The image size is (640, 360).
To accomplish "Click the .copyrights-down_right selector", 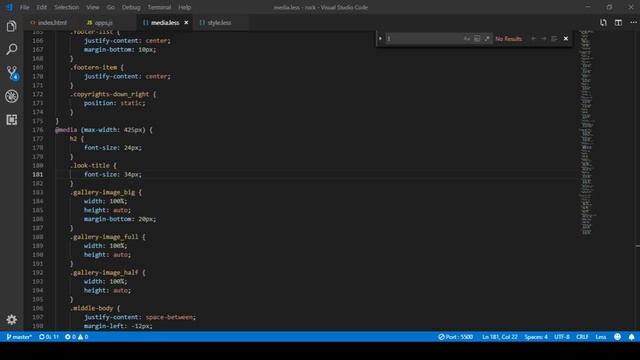I will point(109,94).
